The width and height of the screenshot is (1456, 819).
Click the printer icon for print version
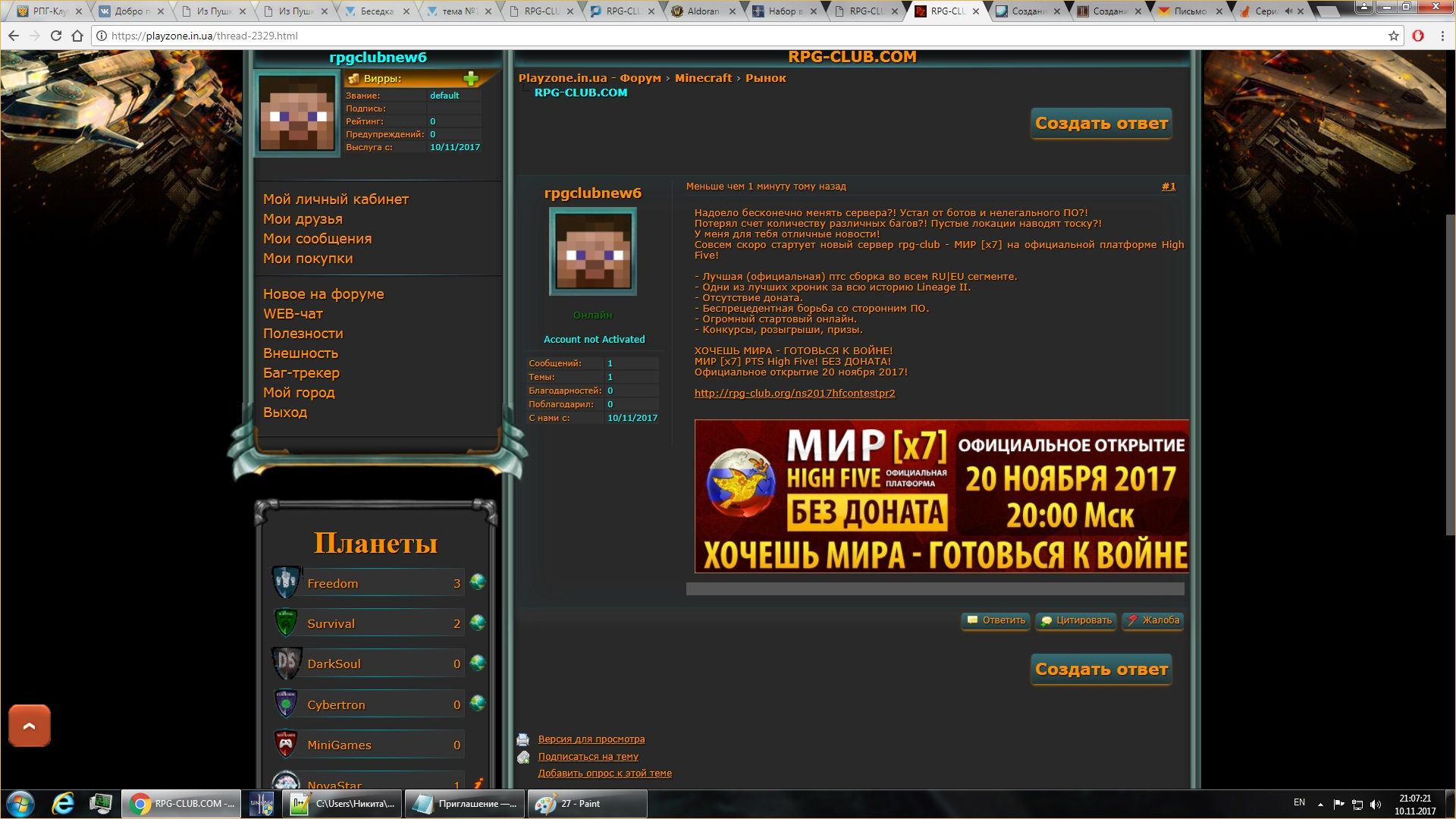click(523, 739)
